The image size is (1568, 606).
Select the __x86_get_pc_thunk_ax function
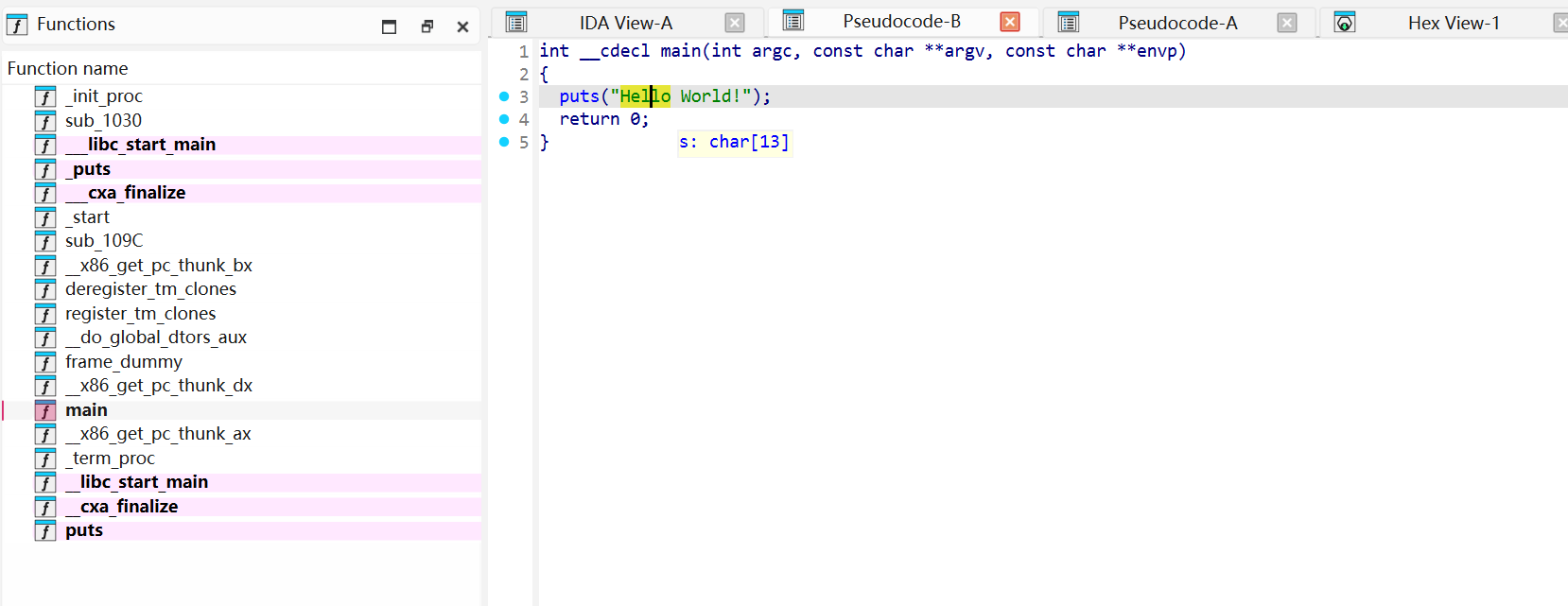tap(242, 434)
